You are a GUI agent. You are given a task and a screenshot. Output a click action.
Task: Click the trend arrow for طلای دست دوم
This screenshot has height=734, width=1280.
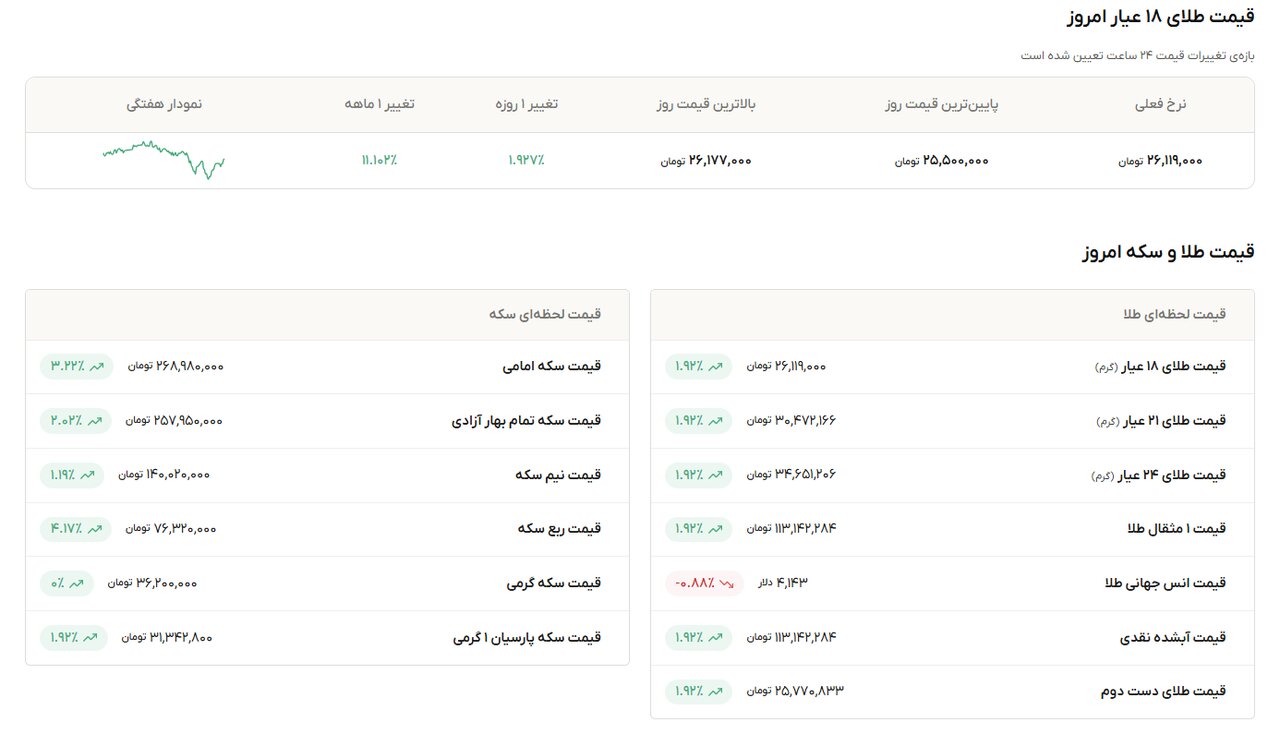[716, 691]
